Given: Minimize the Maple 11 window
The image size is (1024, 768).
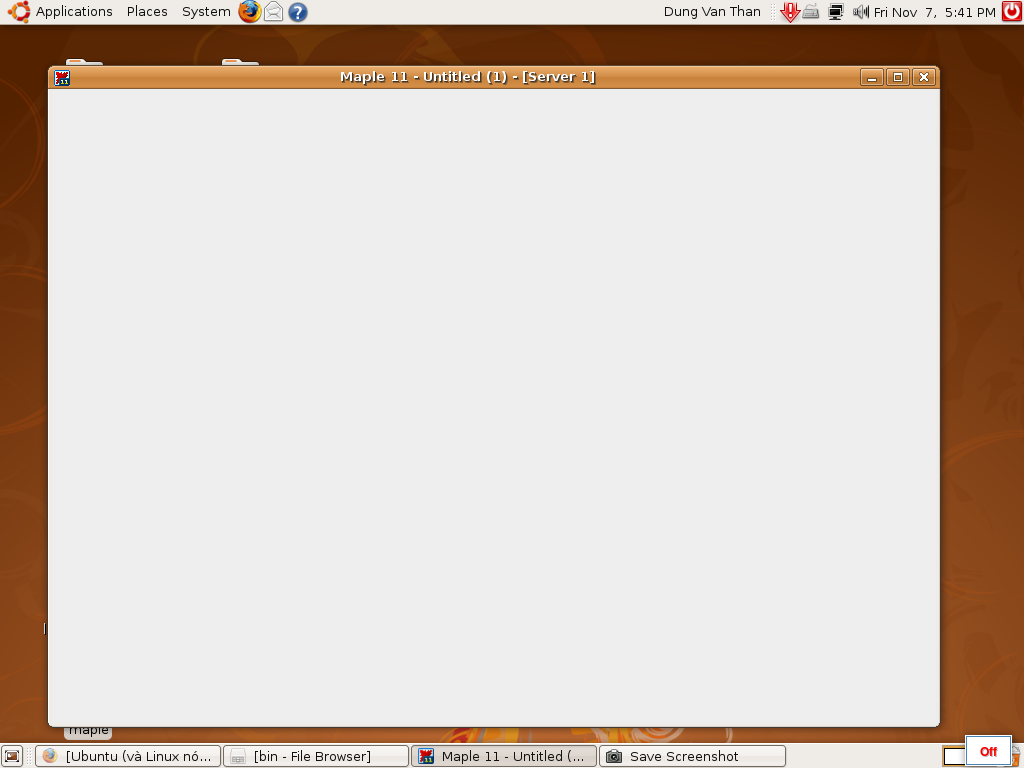Looking at the screenshot, I should pyautogui.click(x=871, y=77).
